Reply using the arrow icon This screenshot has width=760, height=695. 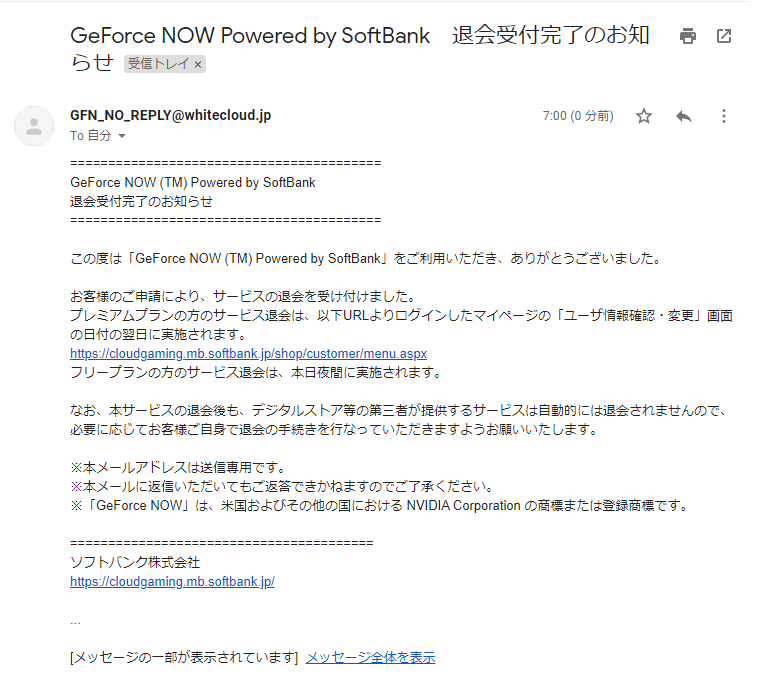(683, 116)
